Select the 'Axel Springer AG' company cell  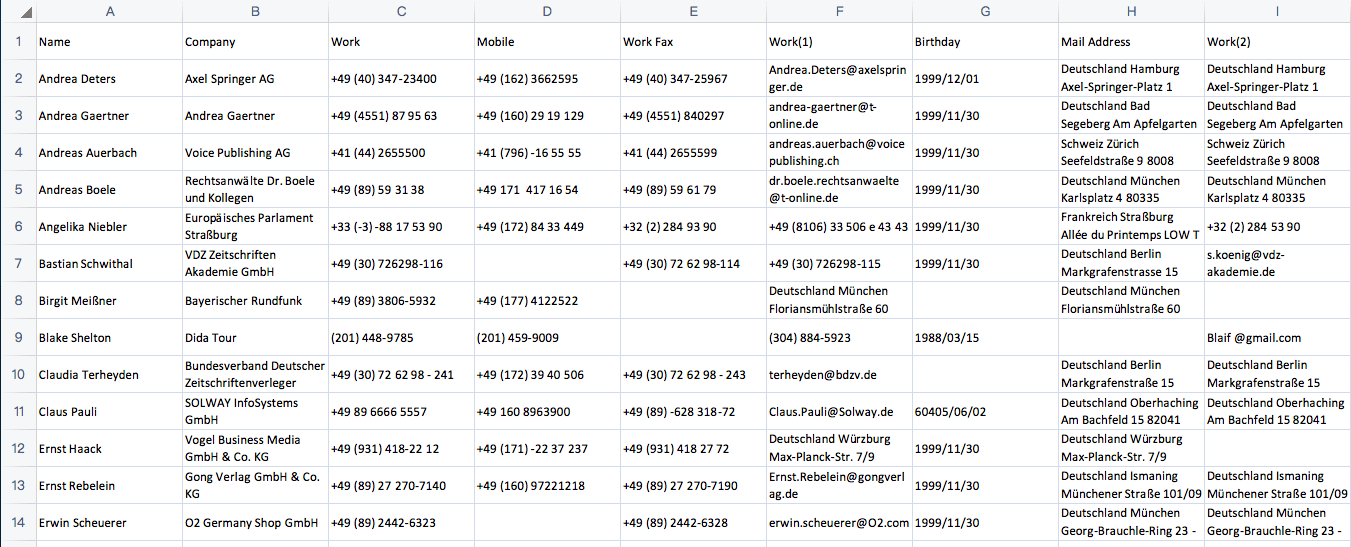255,79
